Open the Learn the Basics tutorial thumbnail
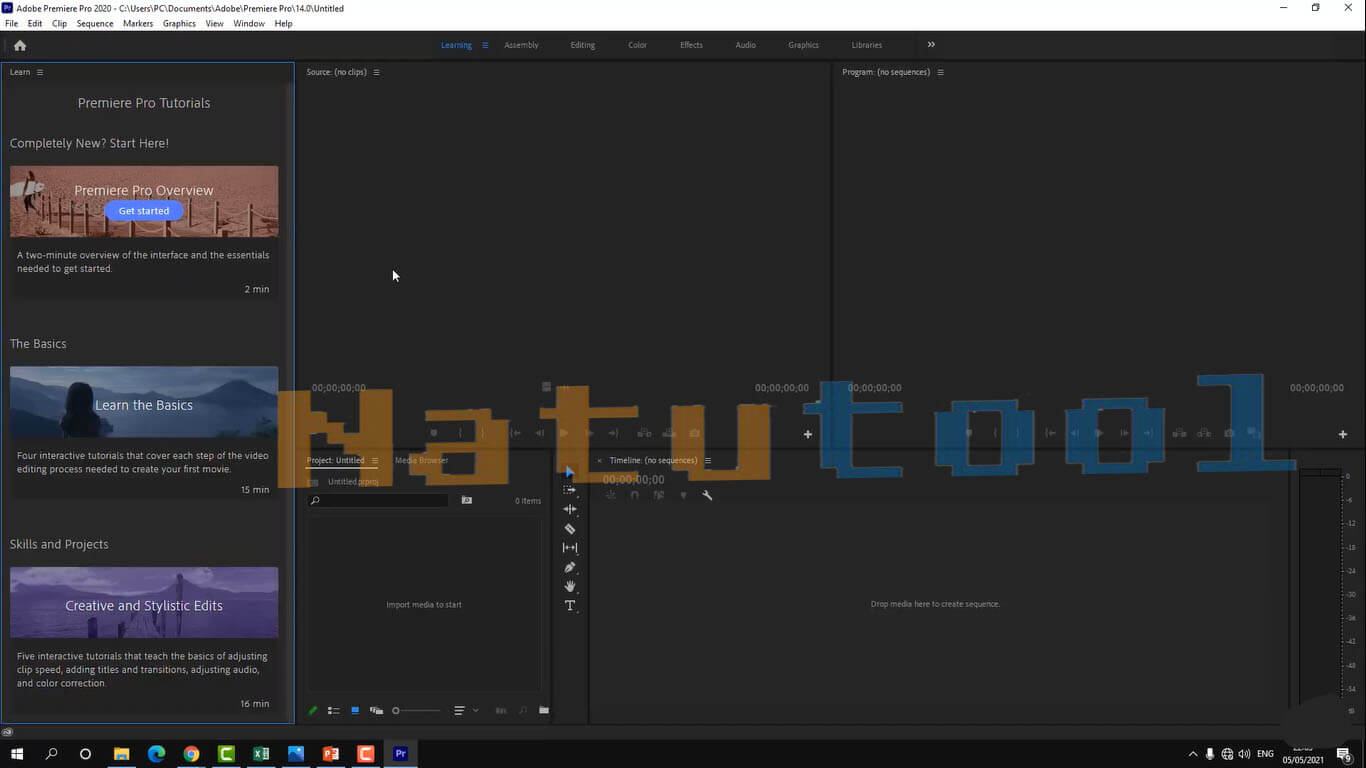 144,402
